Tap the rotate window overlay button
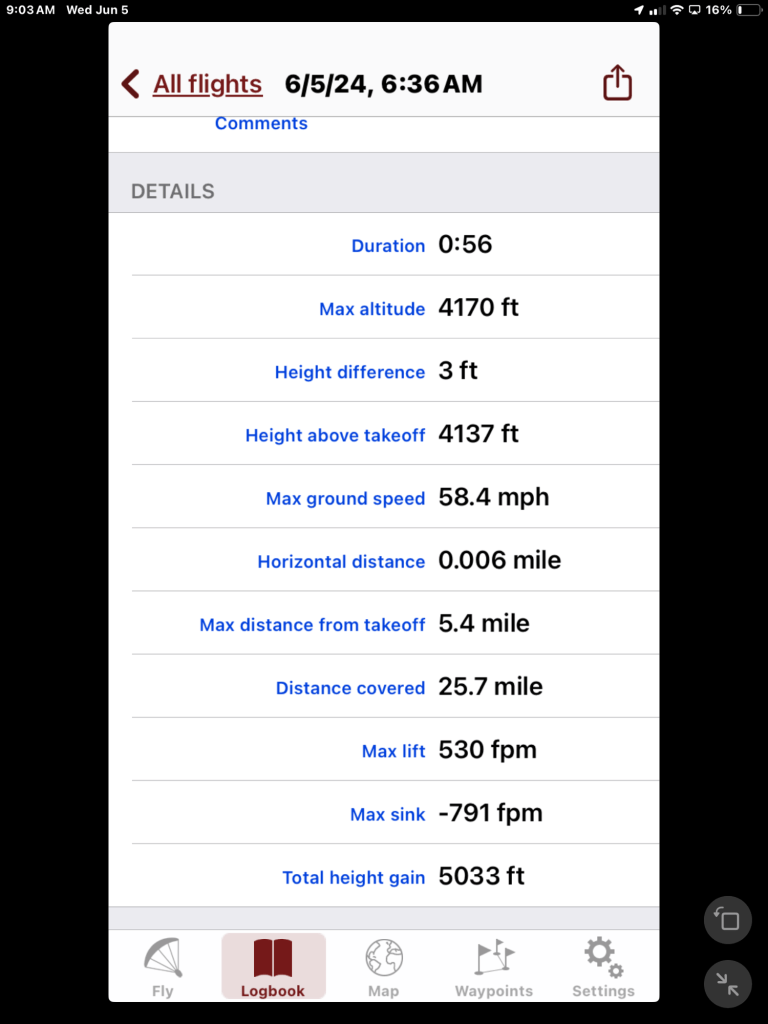Viewport: 768px width, 1024px height. coord(728,920)
